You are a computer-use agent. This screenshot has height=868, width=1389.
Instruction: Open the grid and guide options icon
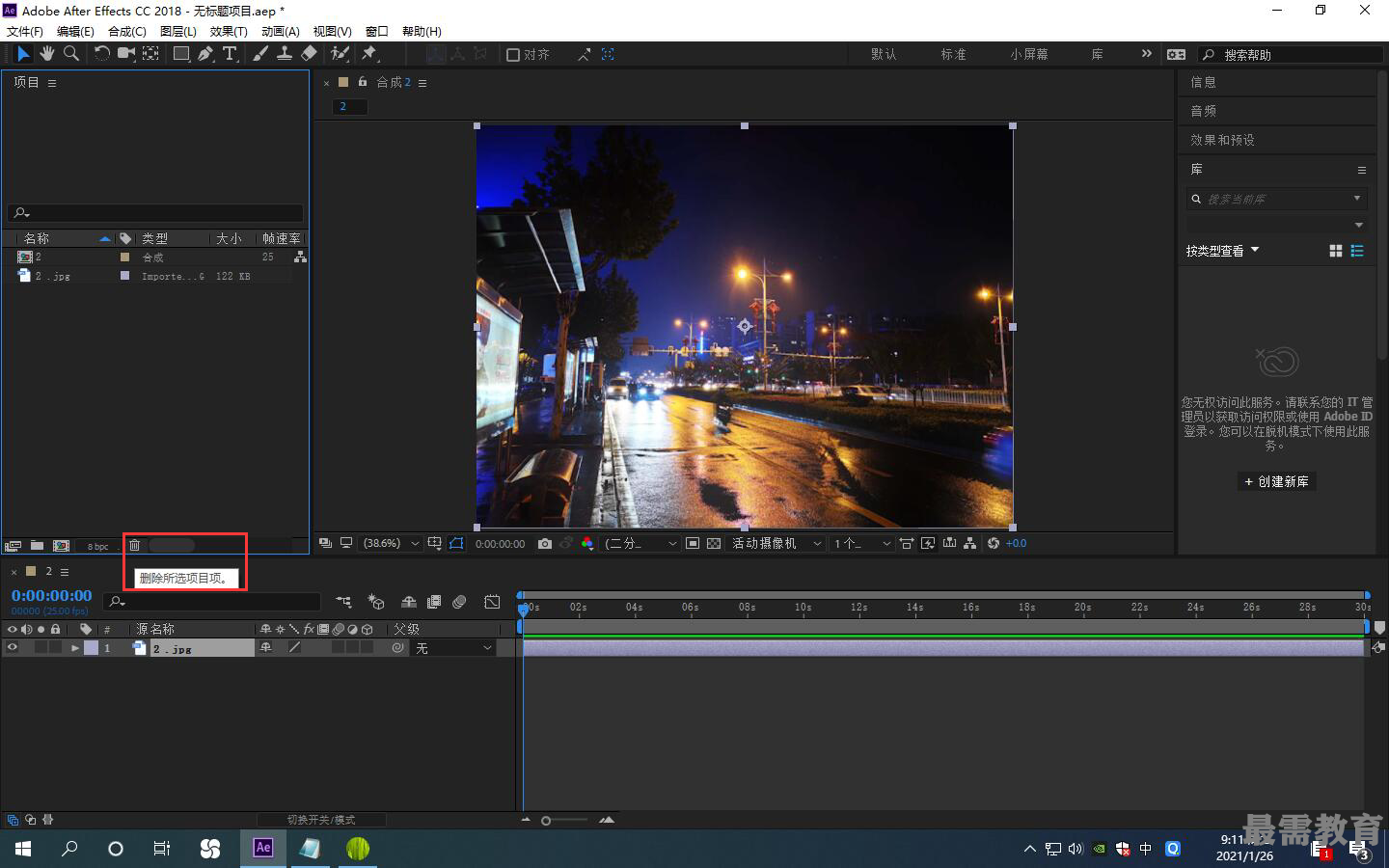[x=435, y=544]
